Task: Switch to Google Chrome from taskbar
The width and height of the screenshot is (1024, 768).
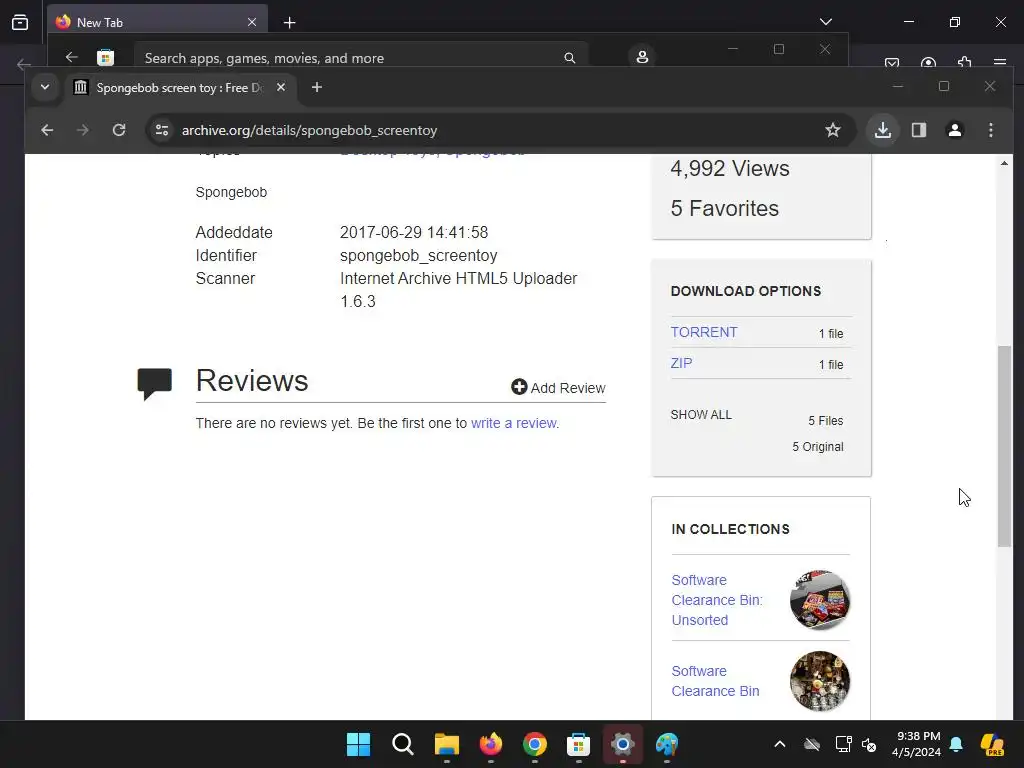Action: [x=535, y=744]
